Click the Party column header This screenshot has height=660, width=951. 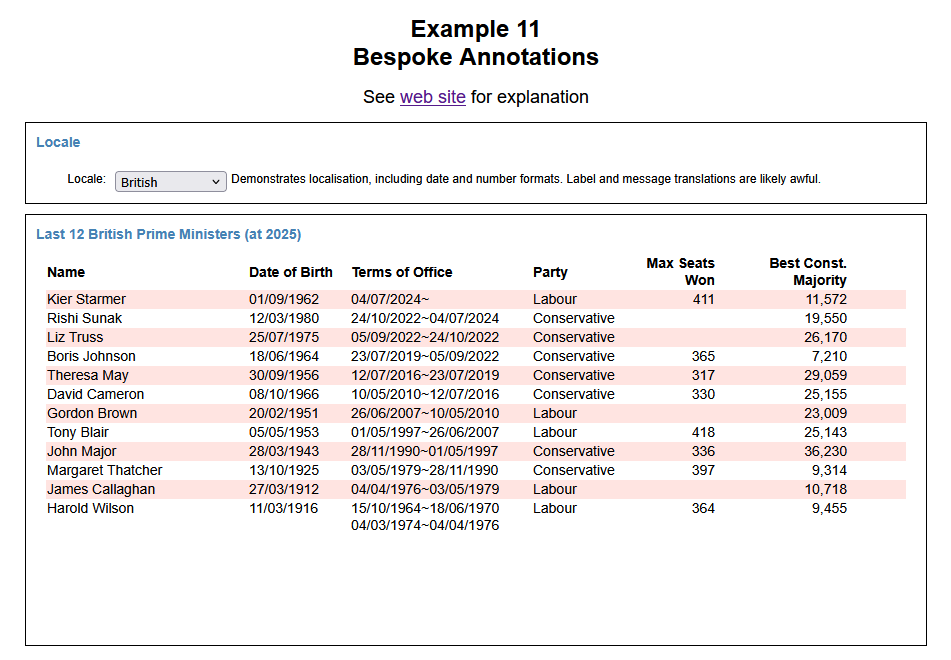(550, 272)
